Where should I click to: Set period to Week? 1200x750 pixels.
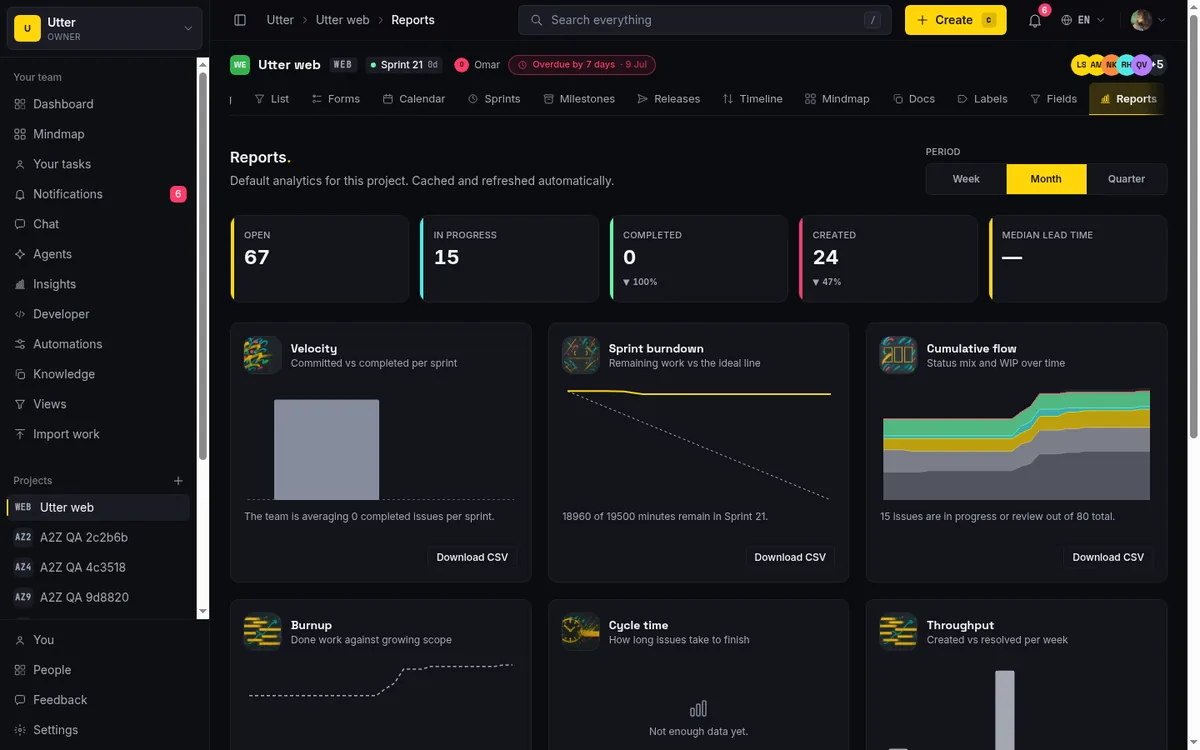point(966,179)
